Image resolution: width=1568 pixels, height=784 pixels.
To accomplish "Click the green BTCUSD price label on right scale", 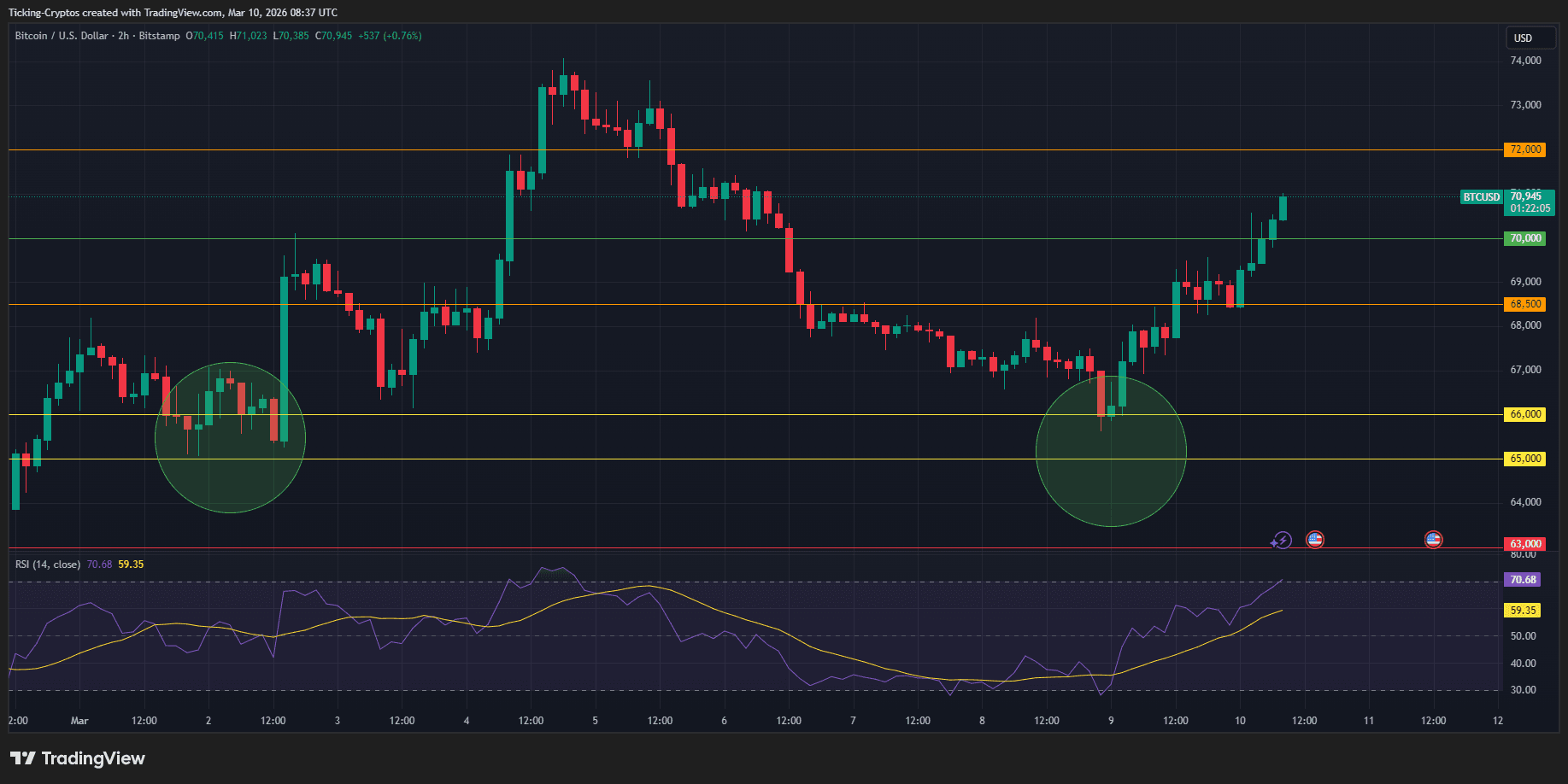I will pos(1480,197).
